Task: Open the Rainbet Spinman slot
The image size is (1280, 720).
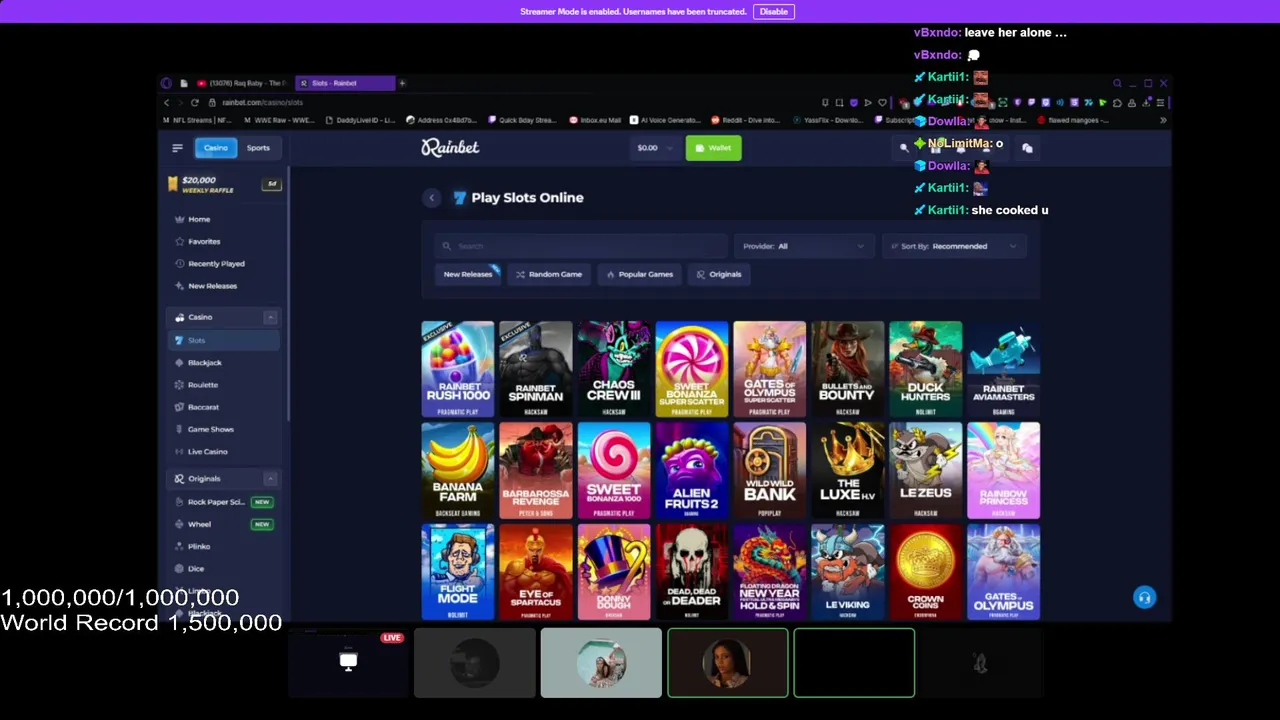Action: 536,369
